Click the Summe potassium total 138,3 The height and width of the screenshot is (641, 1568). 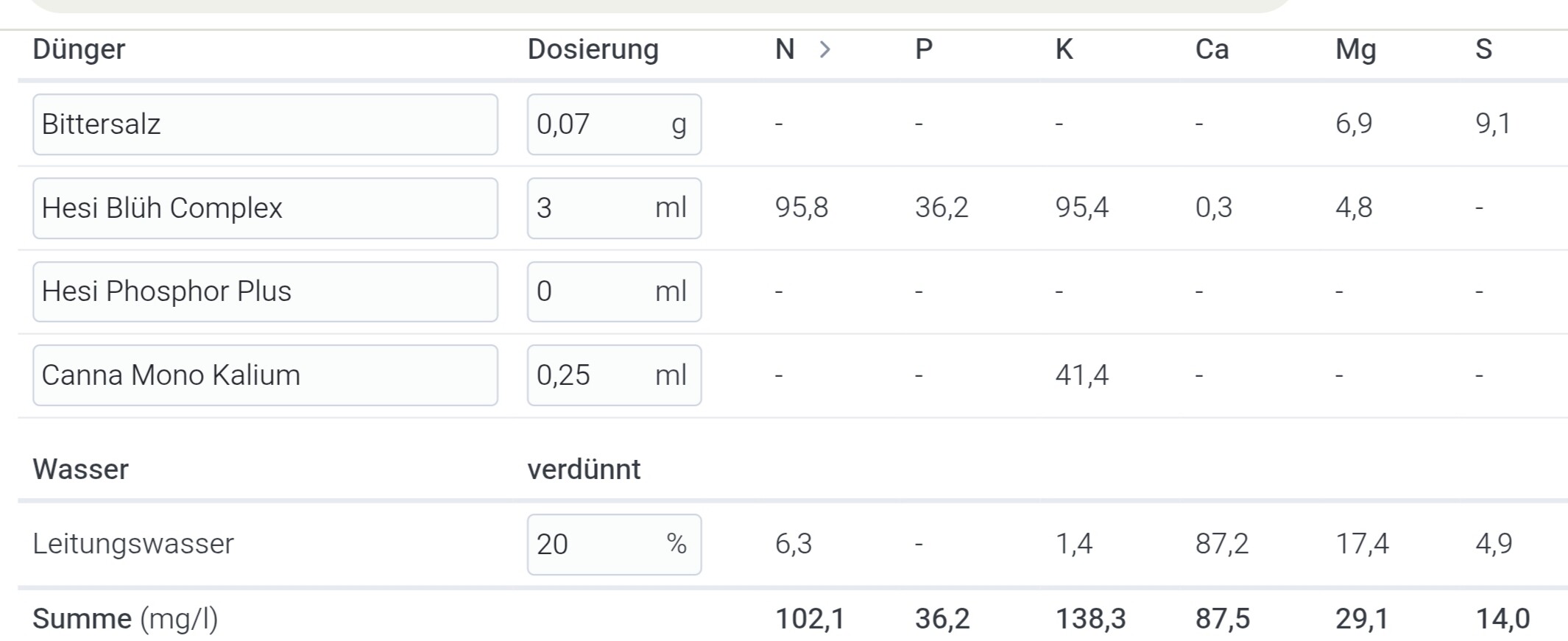tap(1090, 619)
